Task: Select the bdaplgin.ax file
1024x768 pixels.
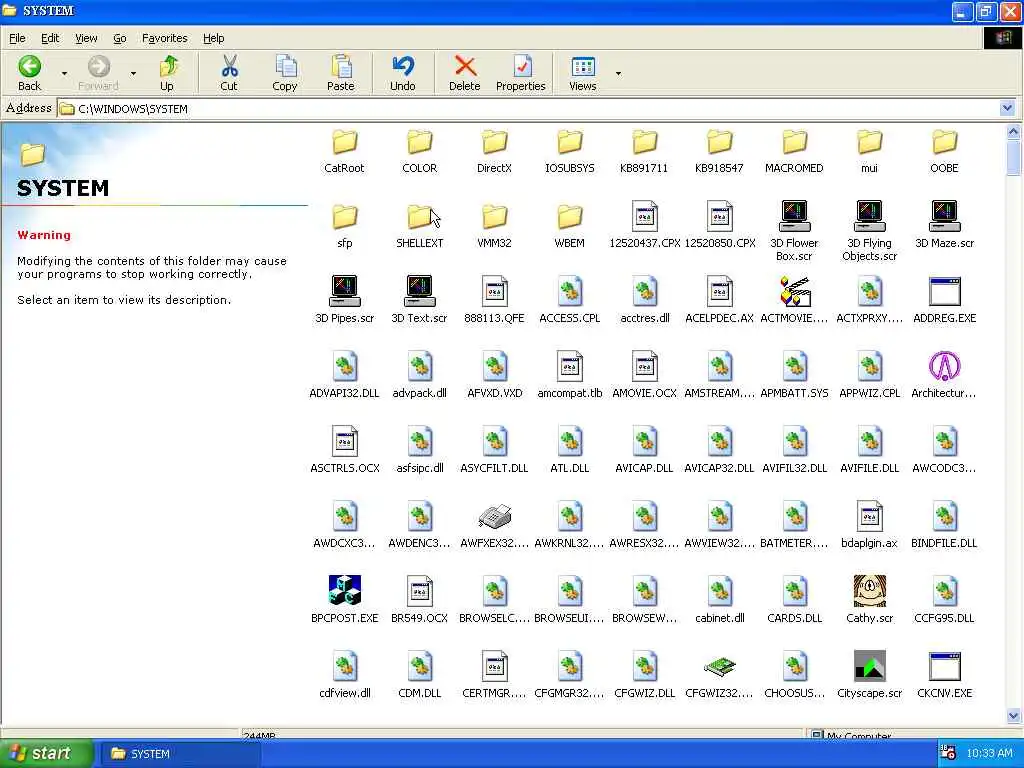Action: click(869, 524)
